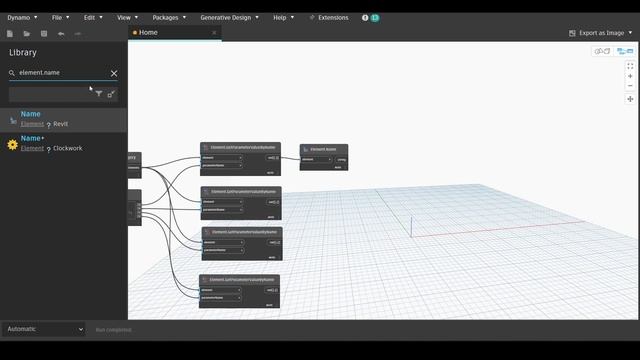Click the orange dot on Home tab
The width and height of the screenshot is (640, 360).
pyautogui.click(x=135, y=33)
